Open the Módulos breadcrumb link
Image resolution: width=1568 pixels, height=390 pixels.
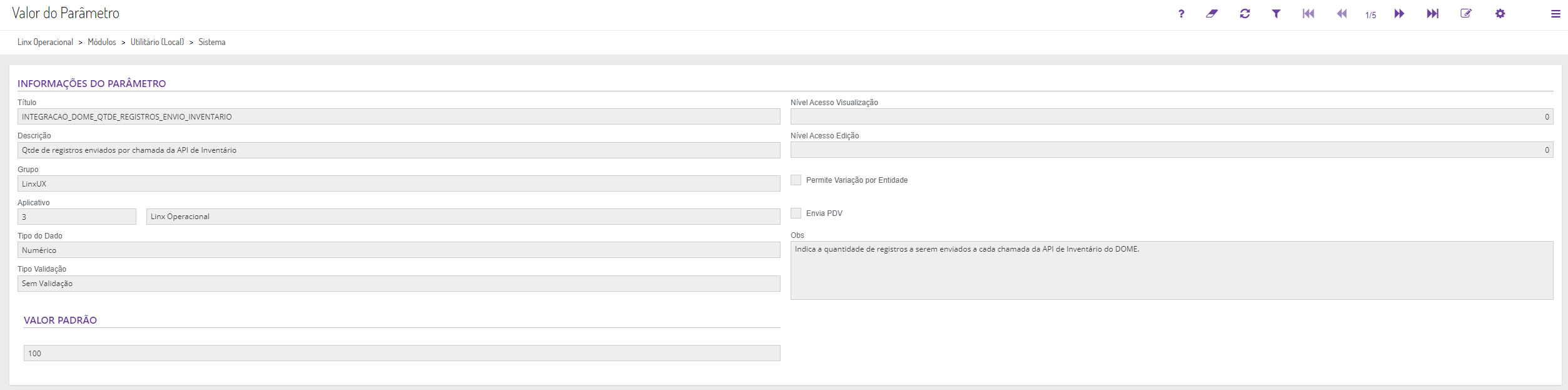[x=101, y=42]
